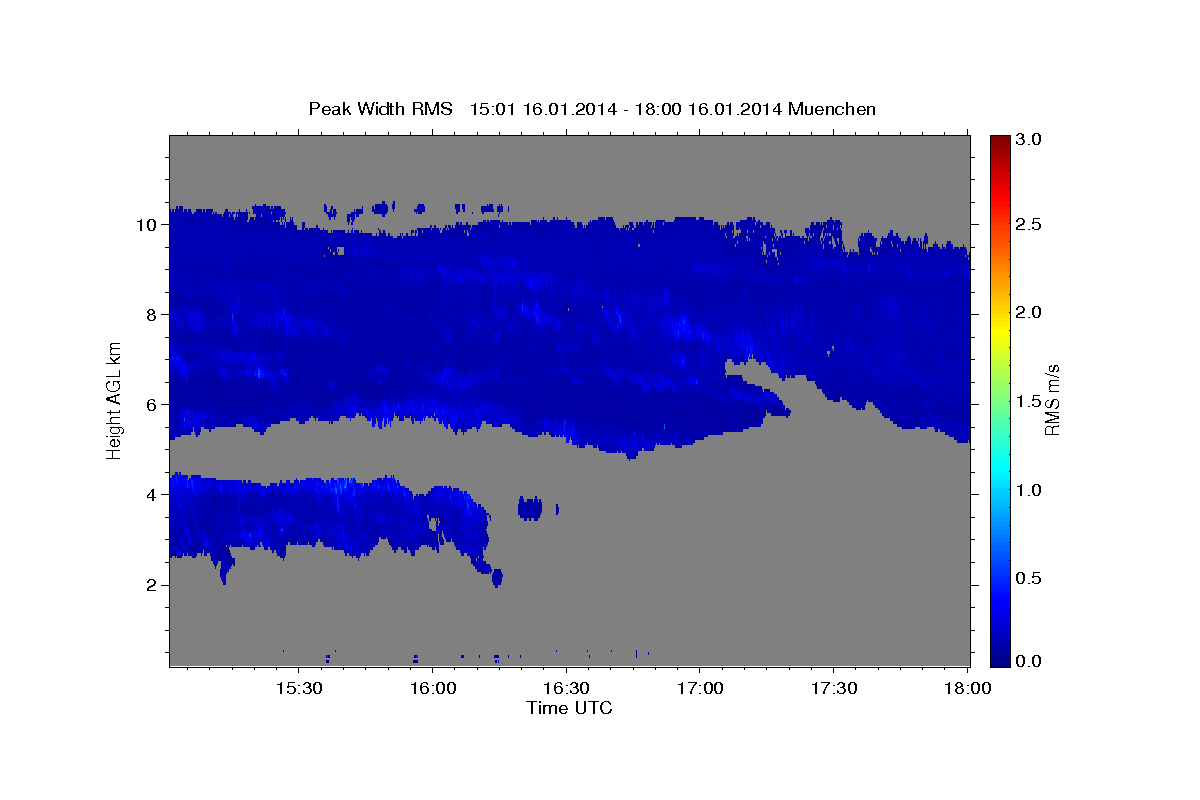Image resolution: width=1200 pixels, height=800 pixels.
Task: Click the 'Height AGL km' axis title
Action: [x=115, y=400]
